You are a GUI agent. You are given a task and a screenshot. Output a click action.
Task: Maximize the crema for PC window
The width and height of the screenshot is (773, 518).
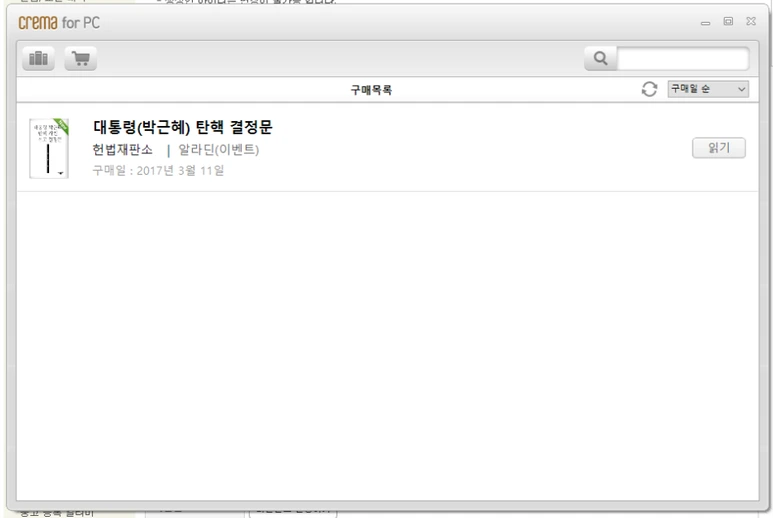pos(728,21)
